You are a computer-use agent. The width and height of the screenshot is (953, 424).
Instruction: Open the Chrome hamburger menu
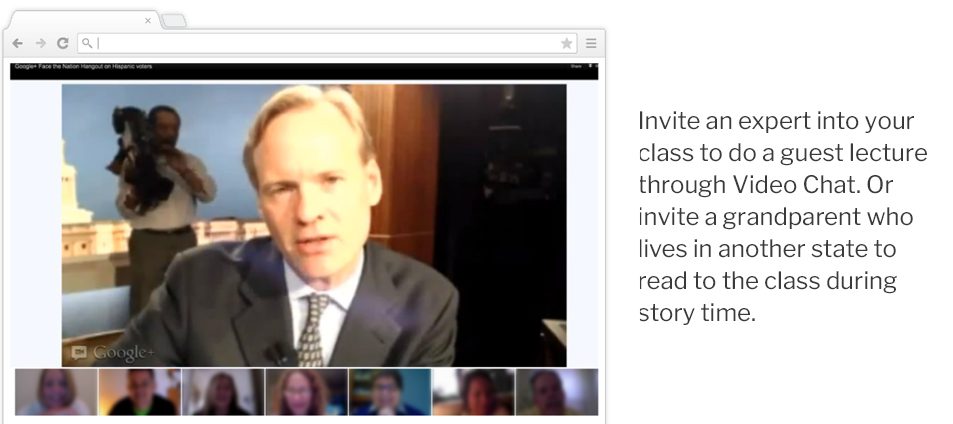tap(591, 43)
